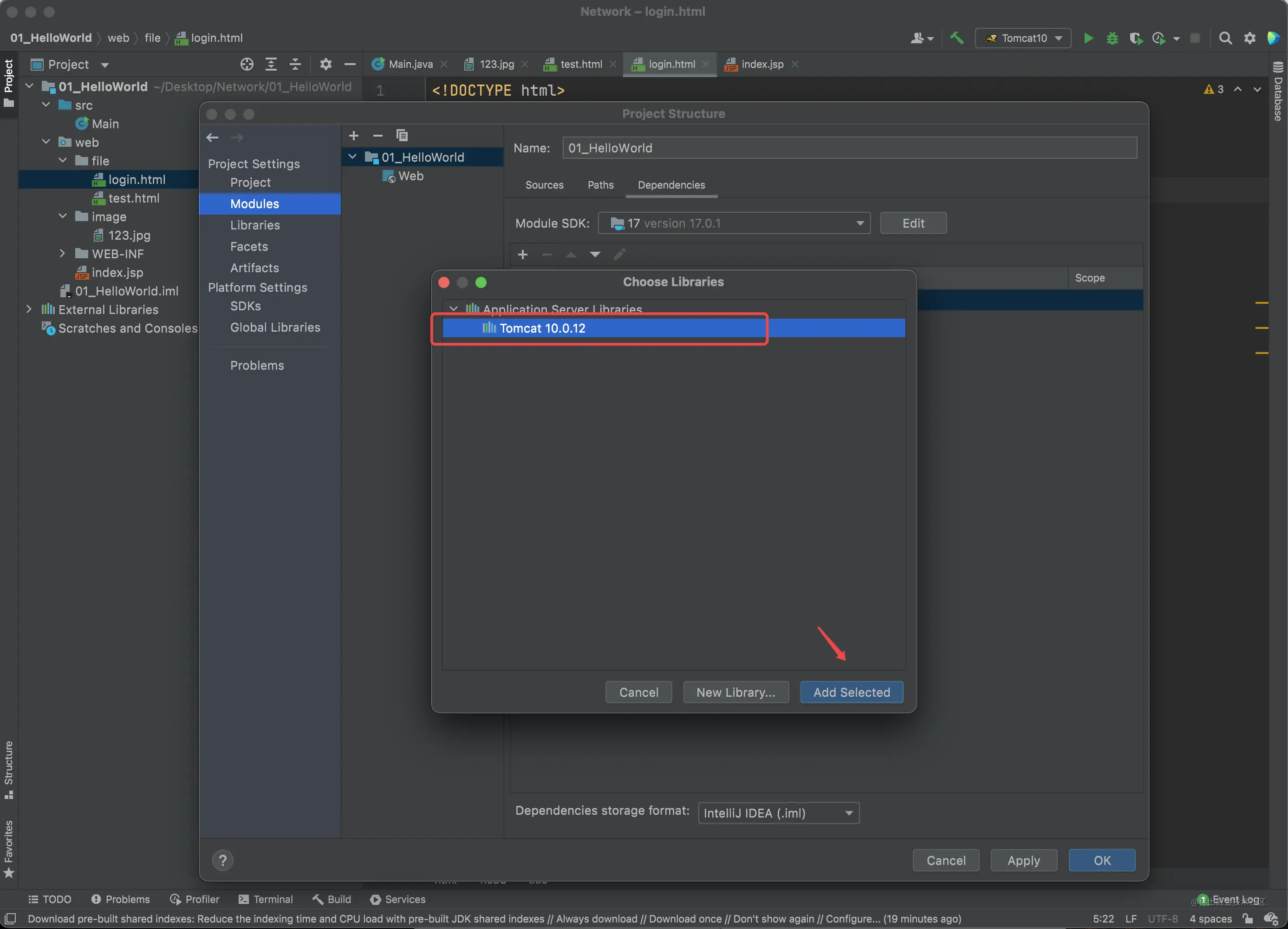Screen dimensions: 1288x929
Task: Click UTF-8 encoding in status bar
Action: click(1163, 919)
